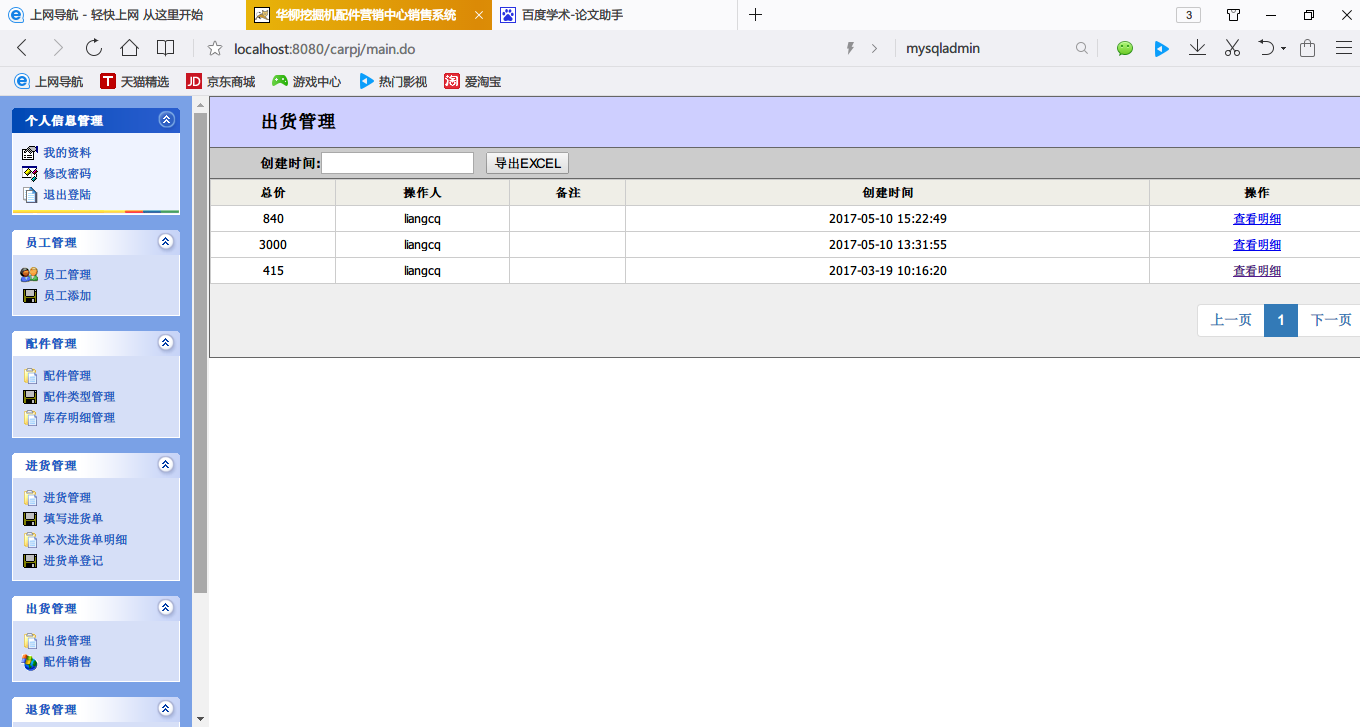Viewport: 1360px width, 727px height.
Task: Go to 上一页 previous page
Action: click(x=1231, y=320)
